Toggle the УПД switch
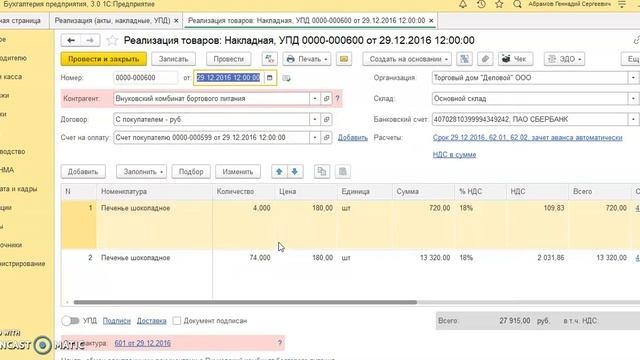Viewport: 640px width, 360px height. tap(70, 321)
